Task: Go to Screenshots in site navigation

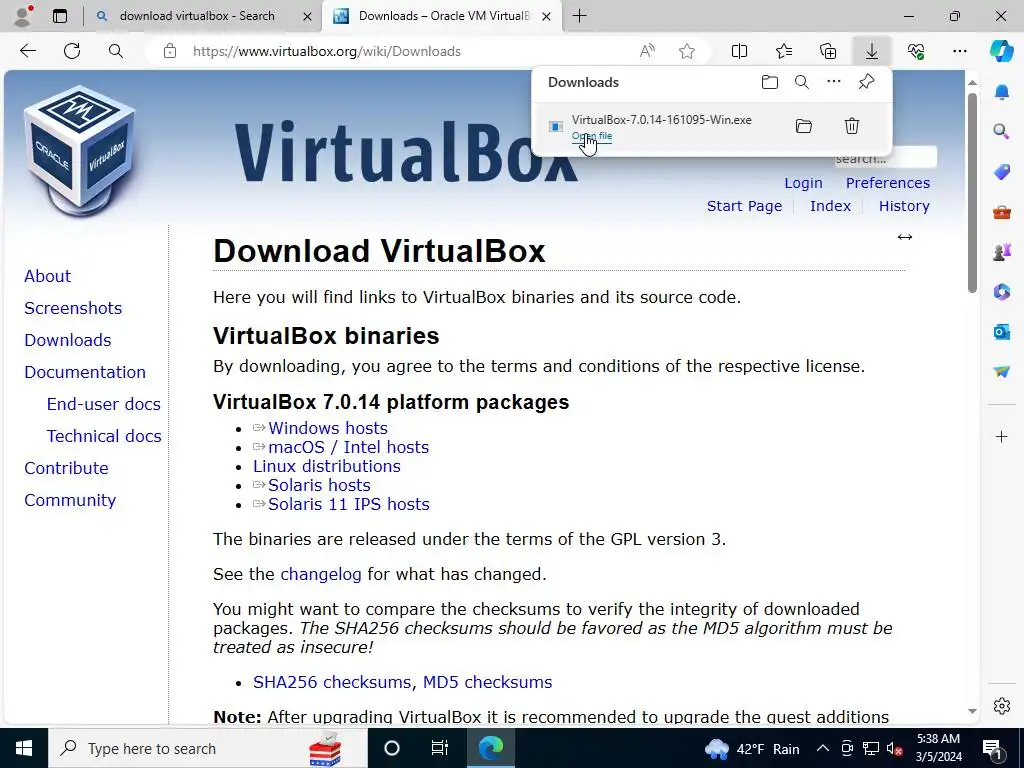Action: coord(73,308)
